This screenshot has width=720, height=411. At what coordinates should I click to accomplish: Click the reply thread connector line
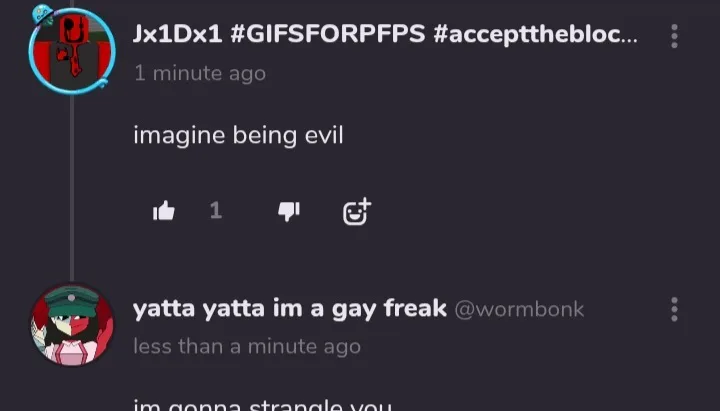pos(72,187)
